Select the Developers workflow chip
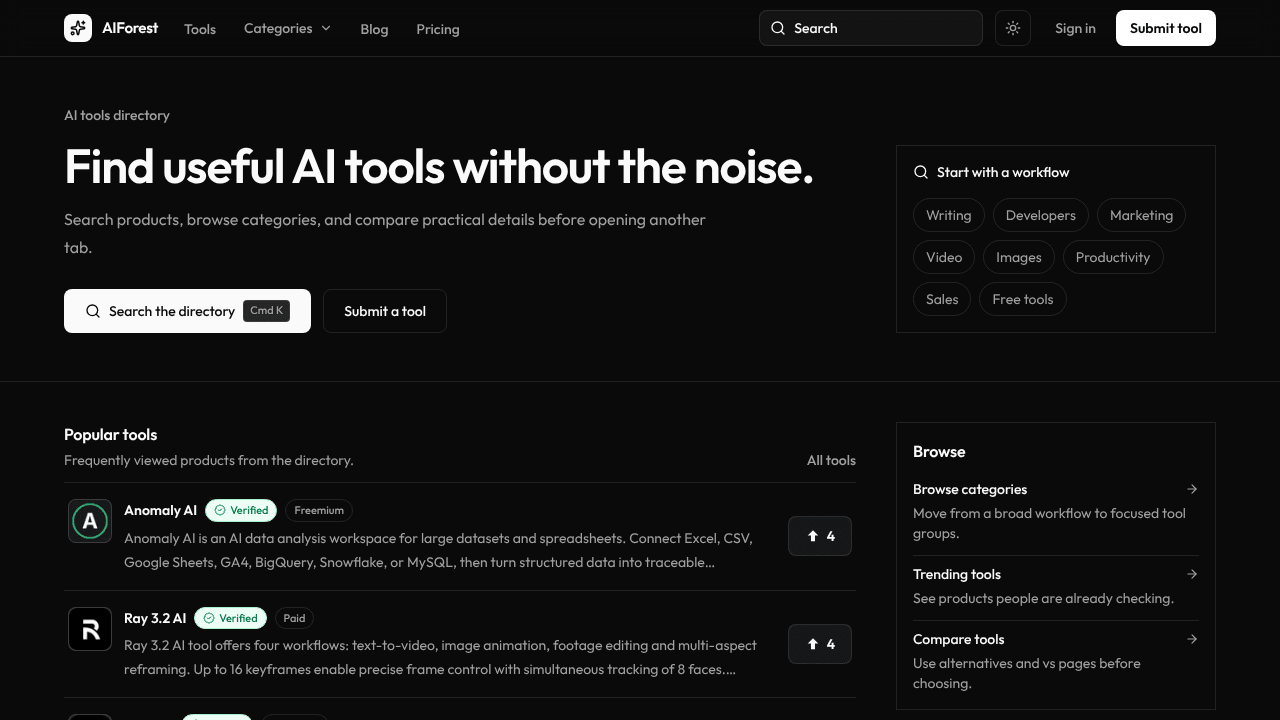This screenshot has height=720, width=1280. (x=1041, y=215)
